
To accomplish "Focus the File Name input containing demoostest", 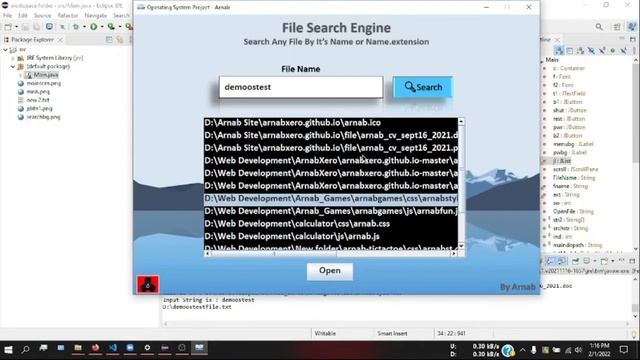I will [301, 87].
